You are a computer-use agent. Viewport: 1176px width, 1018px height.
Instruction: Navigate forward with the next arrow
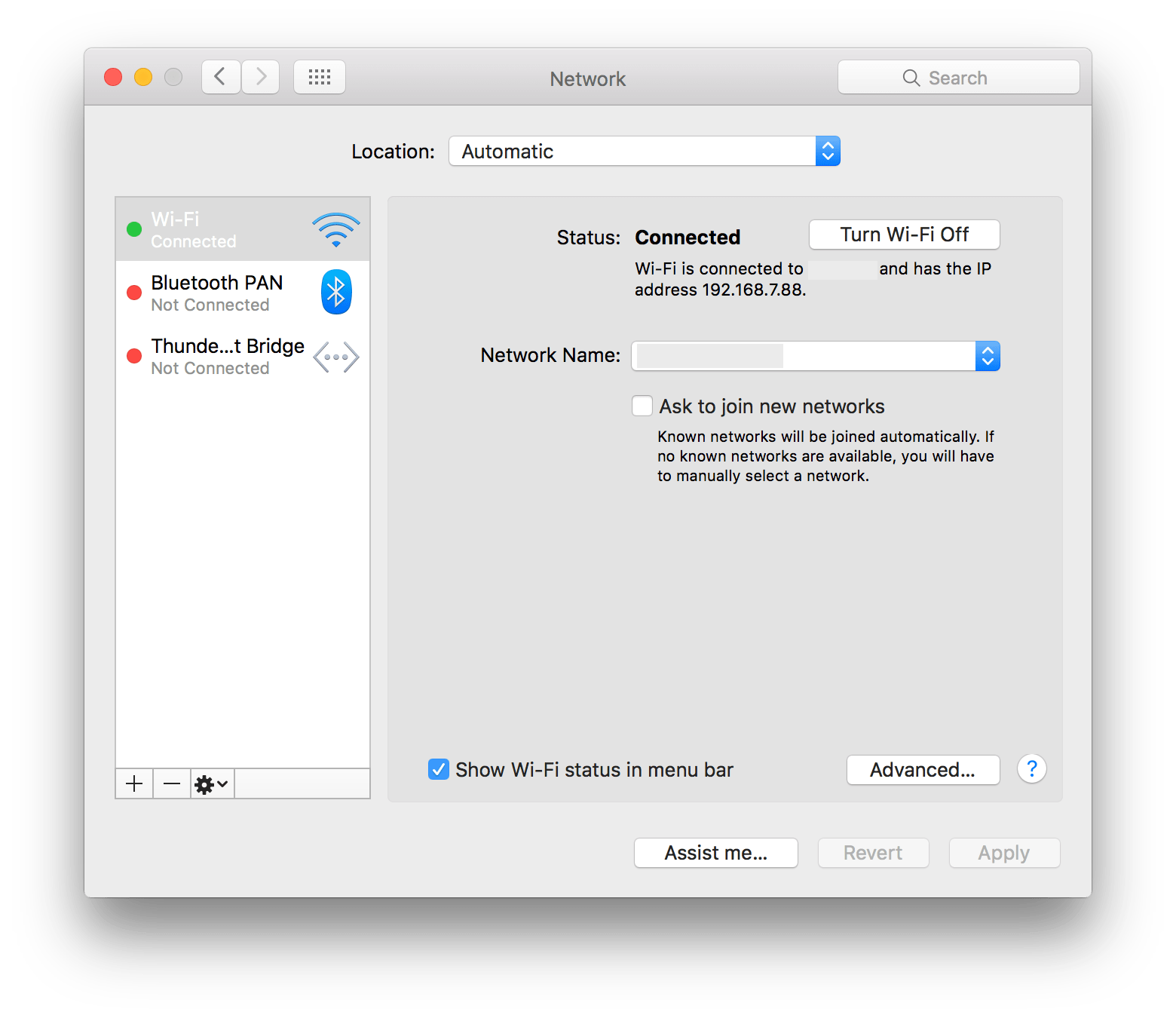point(260,76)
